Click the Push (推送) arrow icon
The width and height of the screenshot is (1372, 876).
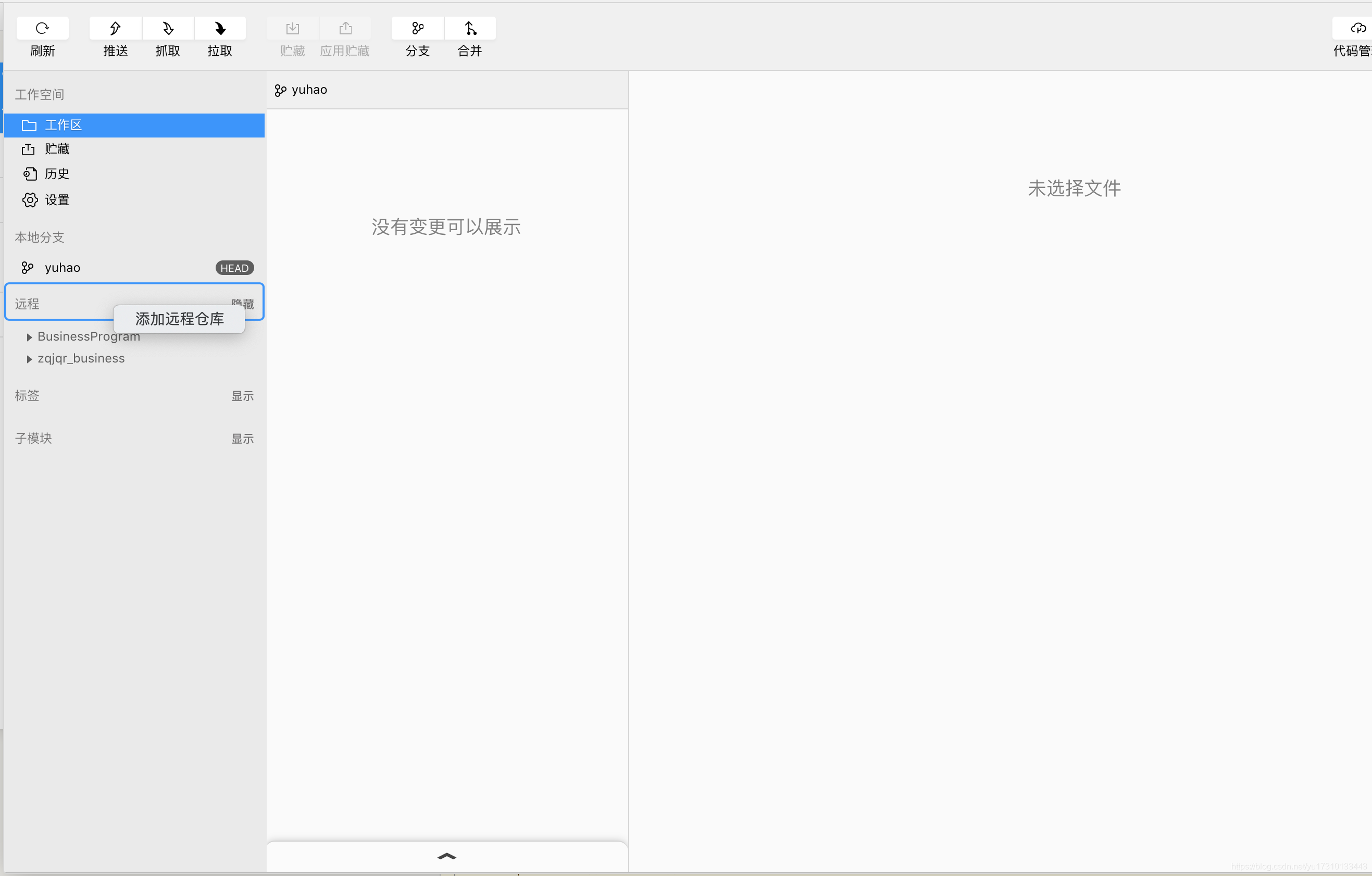pos(115,29)
